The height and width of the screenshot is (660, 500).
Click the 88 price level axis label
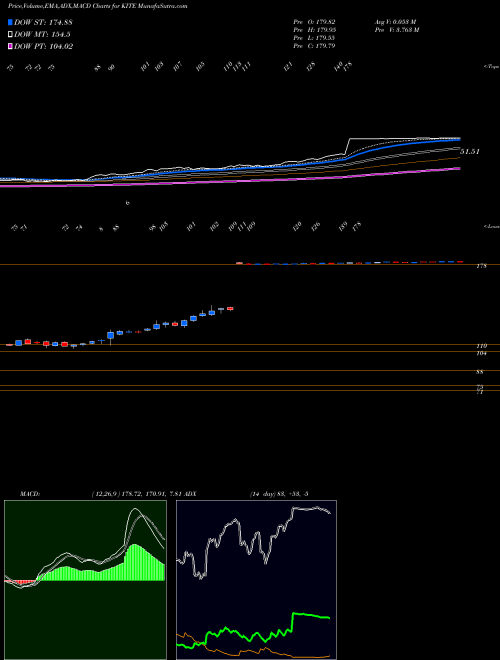coord(480,372)
